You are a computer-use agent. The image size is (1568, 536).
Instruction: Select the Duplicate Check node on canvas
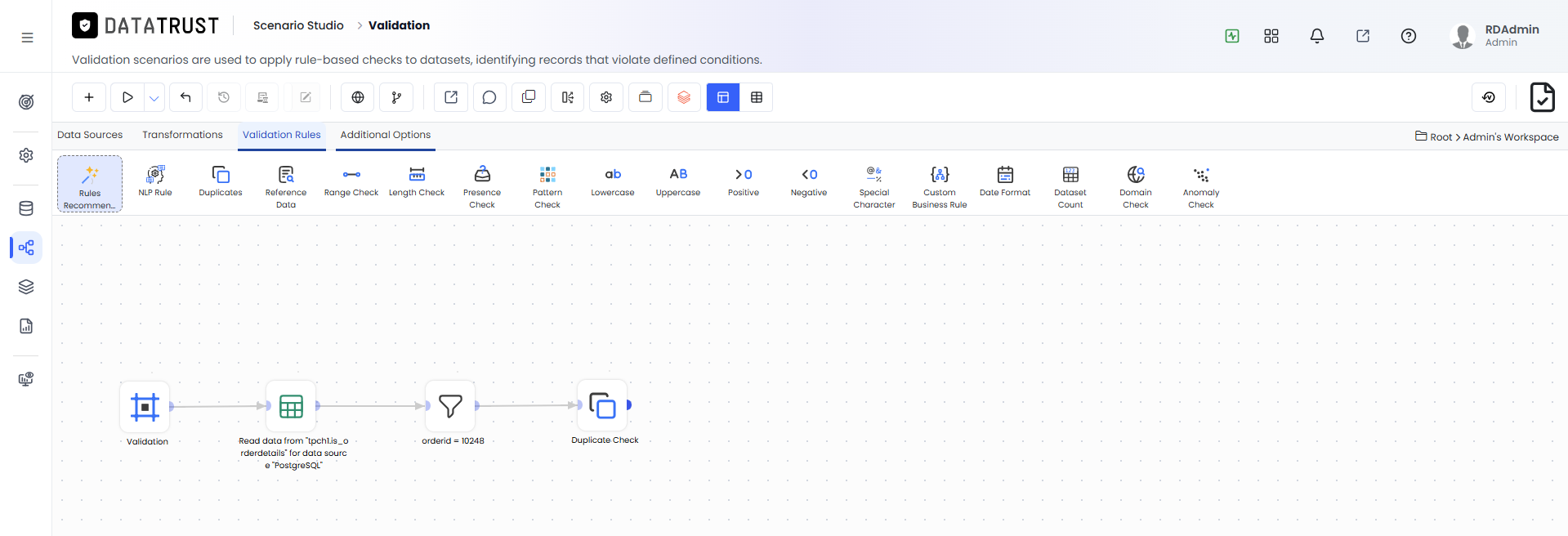[x=602, y=405]
